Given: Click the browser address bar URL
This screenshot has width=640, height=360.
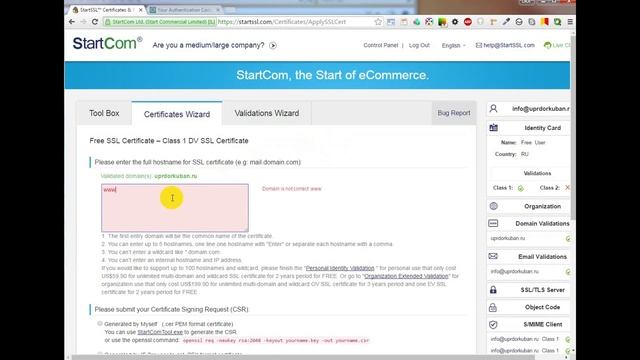Looking at the screenshot, I should click(x=282, y=22).
